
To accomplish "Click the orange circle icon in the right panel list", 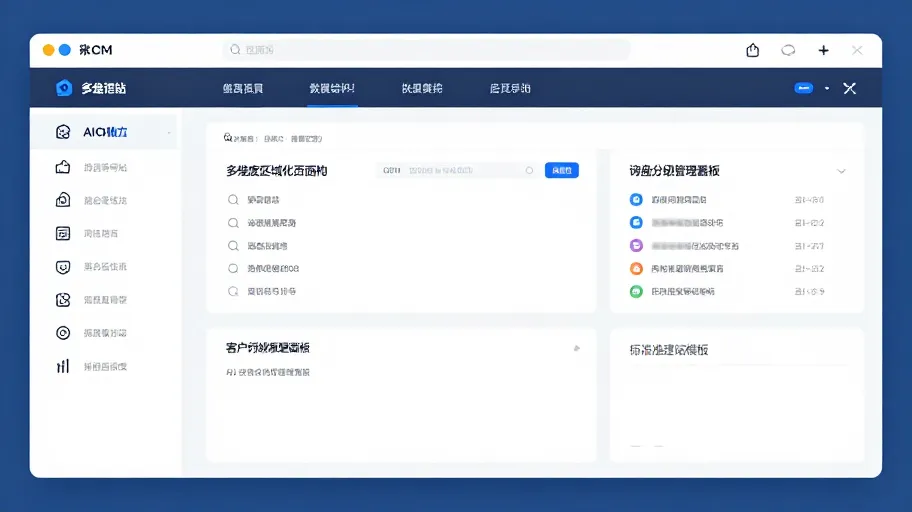I will point(636,268).
